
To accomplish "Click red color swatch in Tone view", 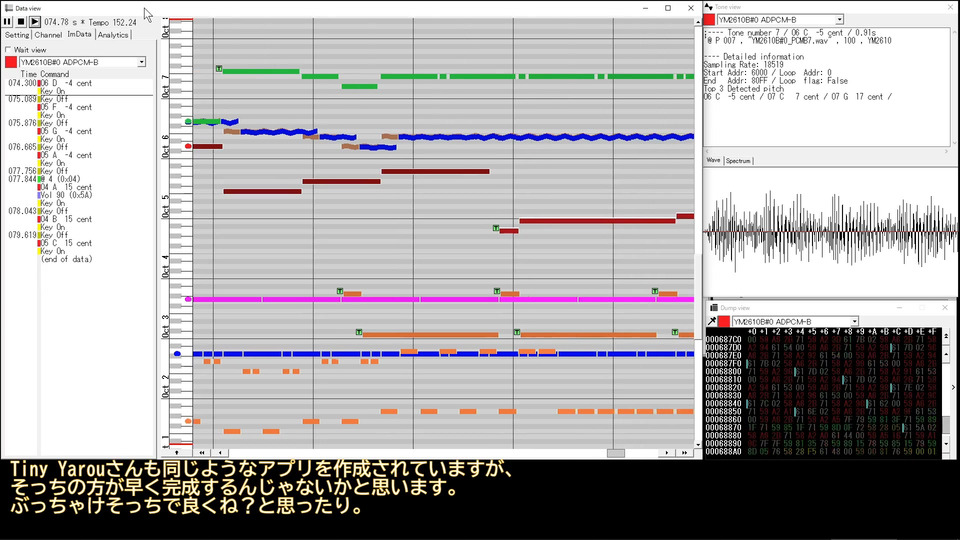I will point(710,20).
